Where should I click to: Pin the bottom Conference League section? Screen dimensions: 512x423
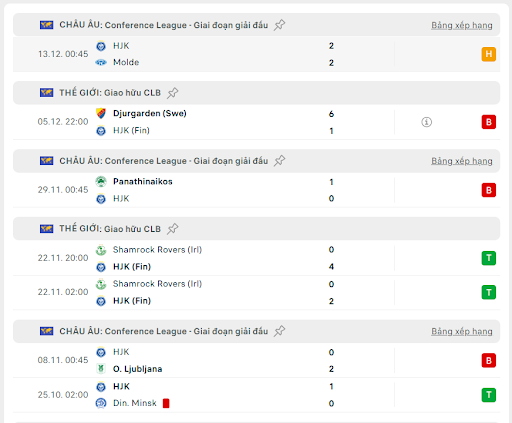[279, 331]
